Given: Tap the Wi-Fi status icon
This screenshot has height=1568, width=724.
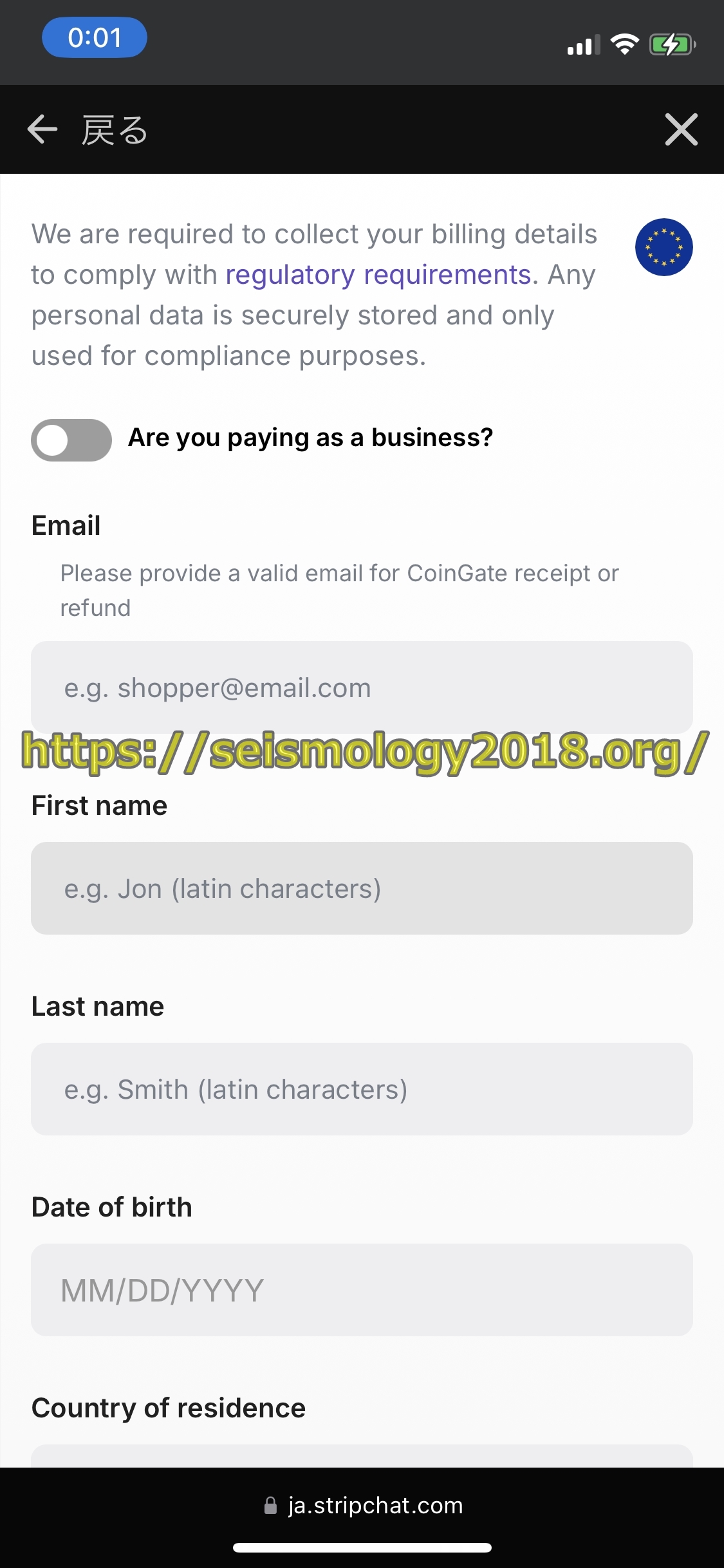Looking at the screenshot, I should click(x=624, y=44).
